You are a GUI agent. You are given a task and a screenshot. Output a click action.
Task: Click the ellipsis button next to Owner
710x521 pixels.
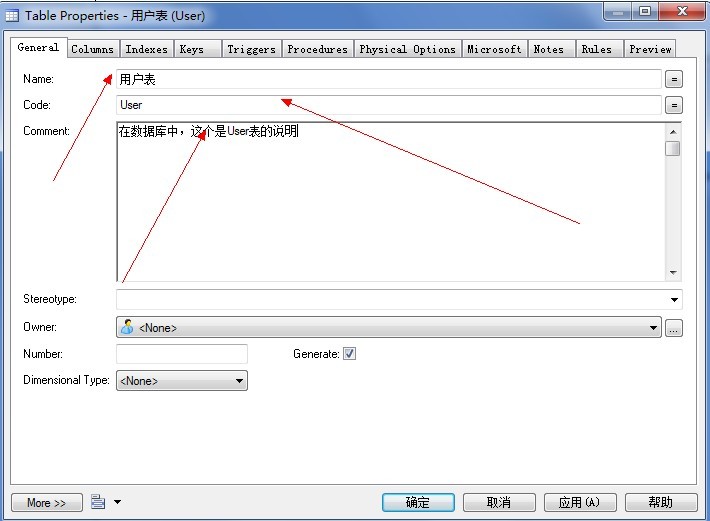(674, 328)
